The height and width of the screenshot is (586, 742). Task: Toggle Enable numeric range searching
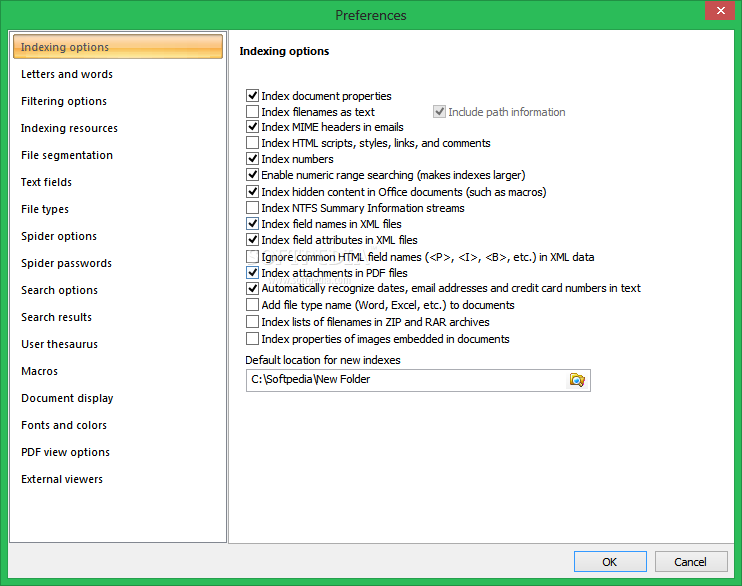pos(253,175)
